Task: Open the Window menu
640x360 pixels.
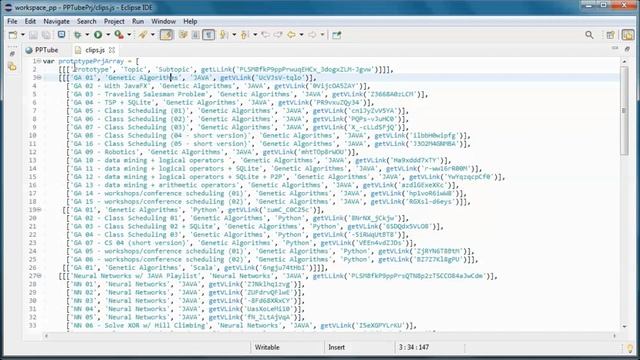Action: [x=163, y=21]
